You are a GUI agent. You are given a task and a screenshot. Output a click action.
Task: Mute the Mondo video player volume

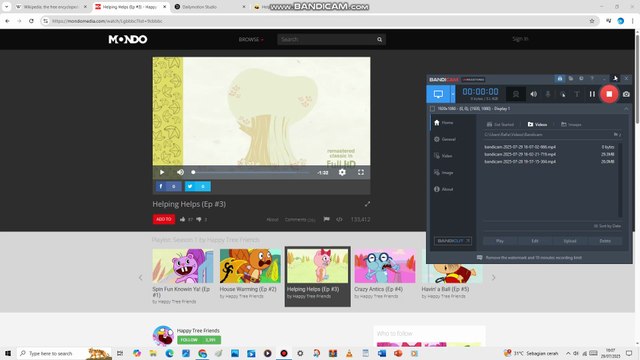(180, 172)
